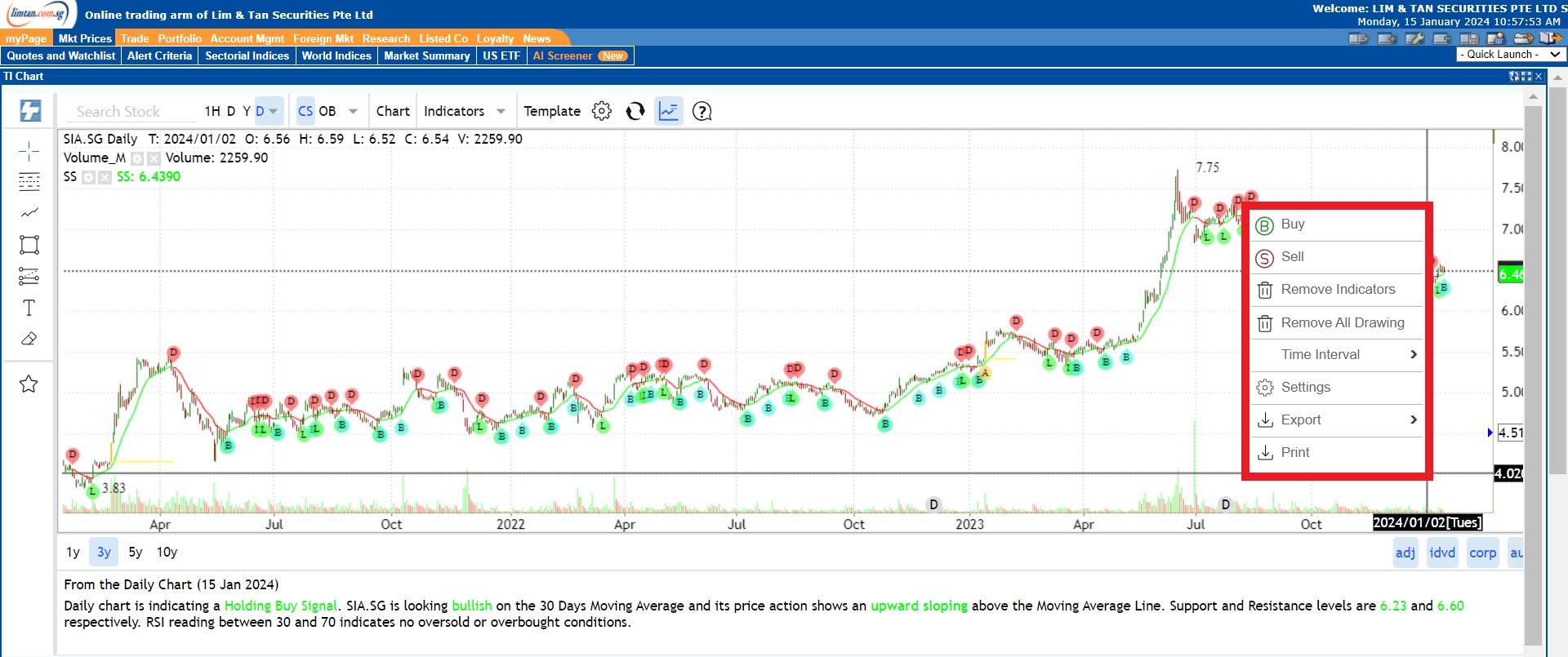This screenshot has height=657, width=1568.
Task: Maximize the TI Chart panel
Action: tap(1526, 76)
